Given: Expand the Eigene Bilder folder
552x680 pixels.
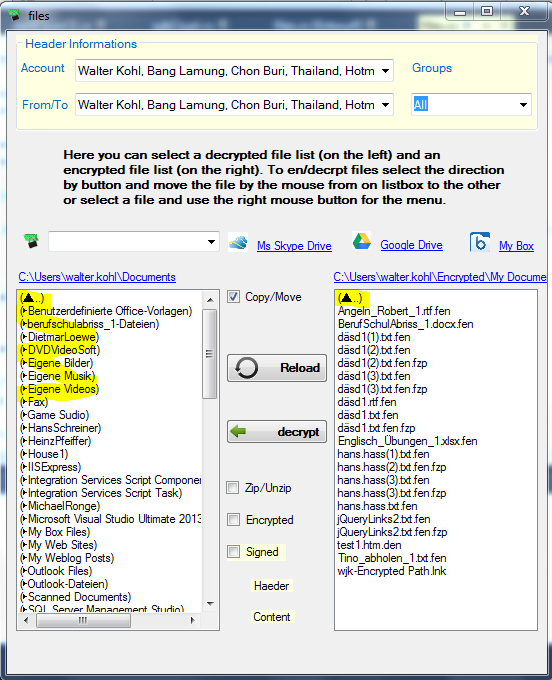Looking at the screenshot, I should click(25, 363).
